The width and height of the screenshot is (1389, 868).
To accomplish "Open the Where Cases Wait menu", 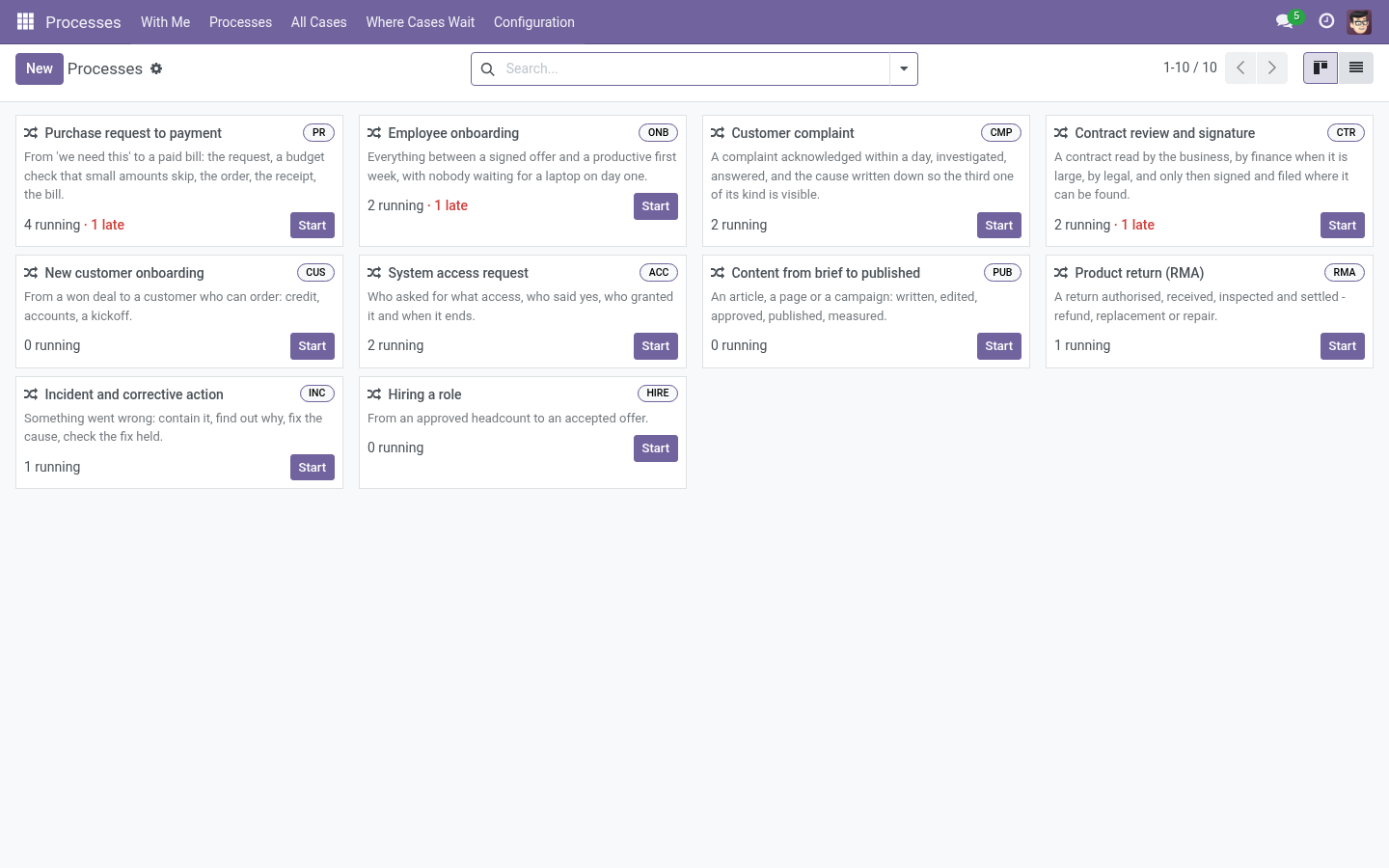I will (421, 22).
